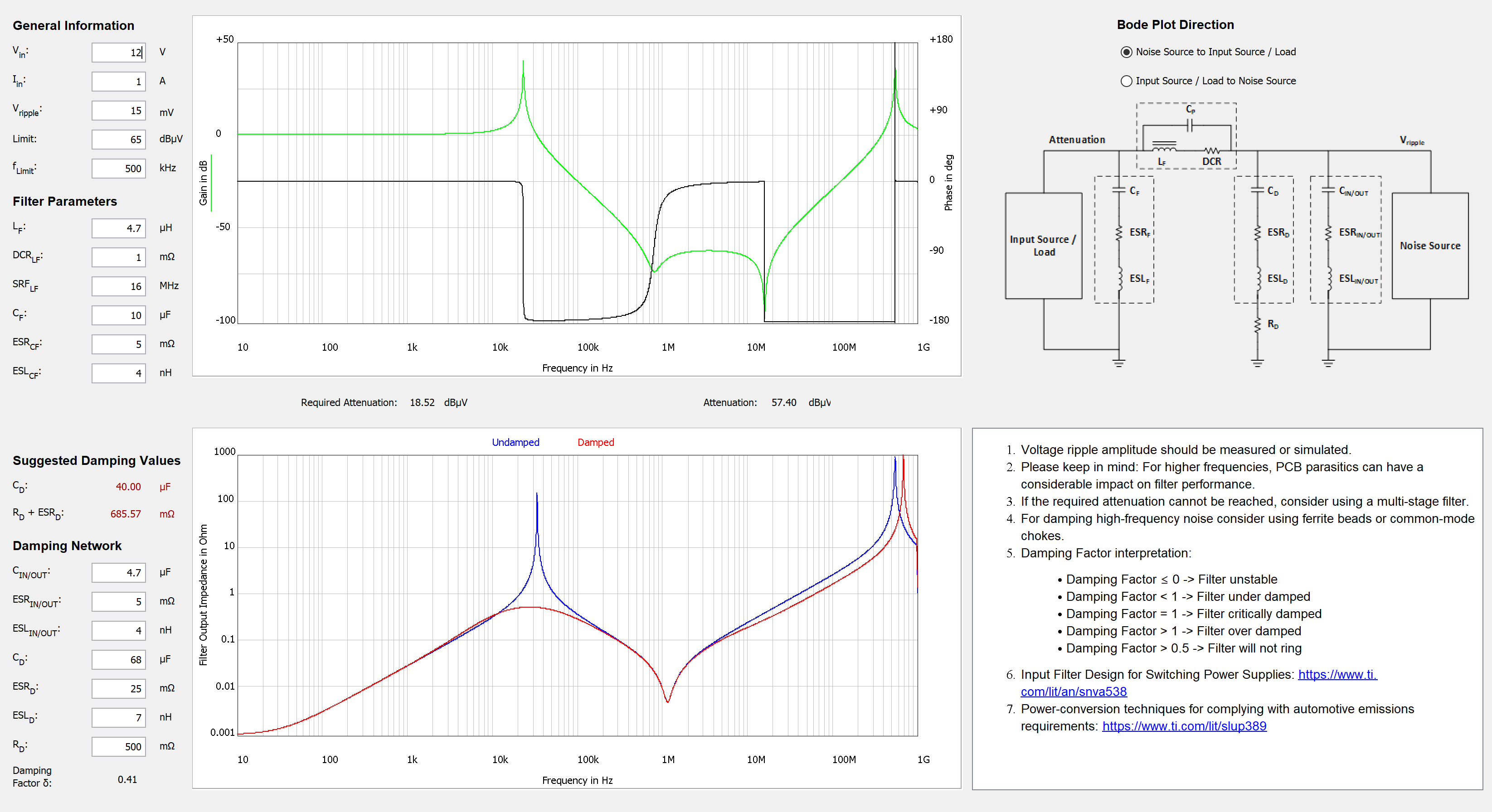Screen dimensions: 1492x812
Task: Click the Limit dBµV input field
Action: (x=119, y=140)
